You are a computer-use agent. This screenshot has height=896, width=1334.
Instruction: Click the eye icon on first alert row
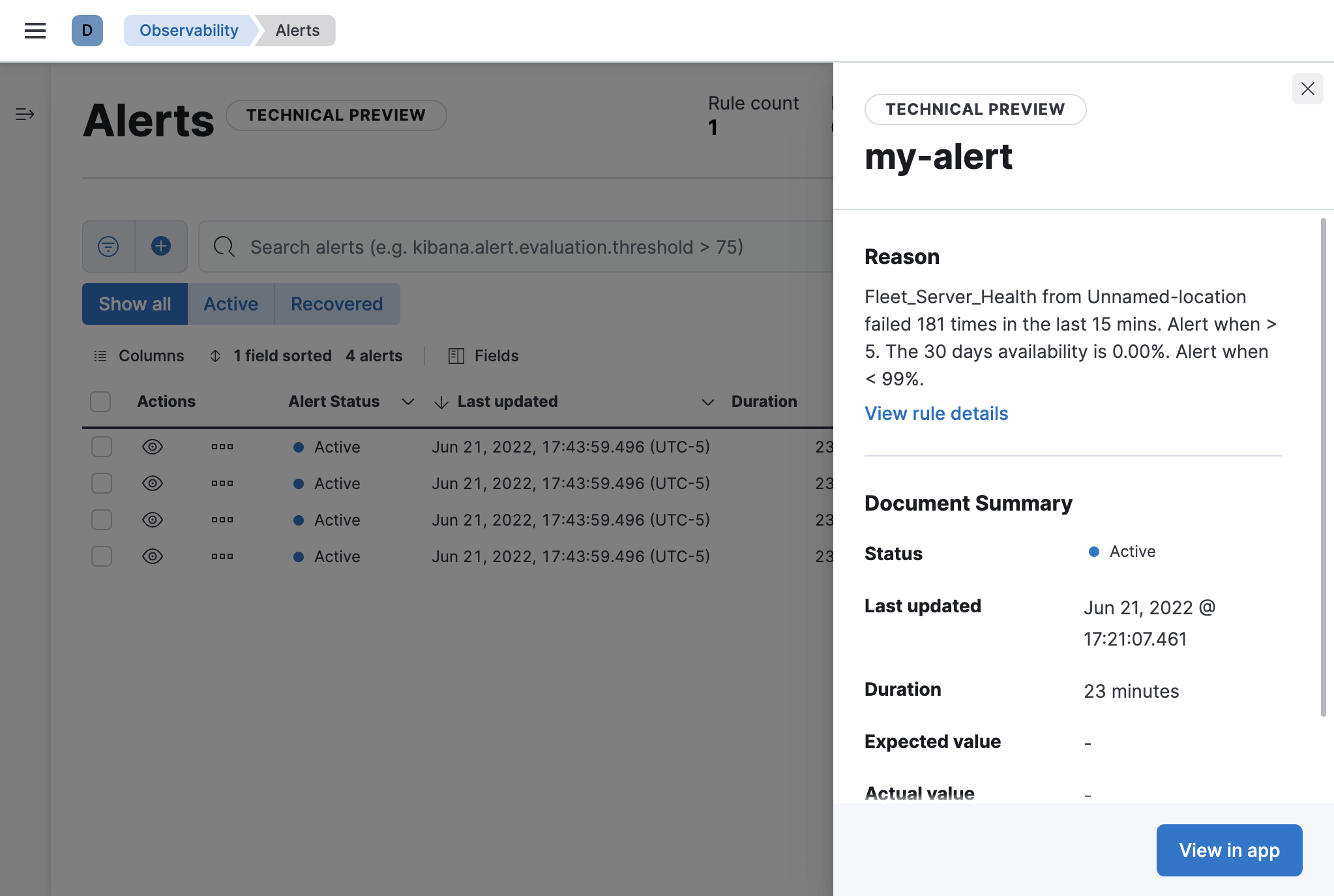[152, 446]
